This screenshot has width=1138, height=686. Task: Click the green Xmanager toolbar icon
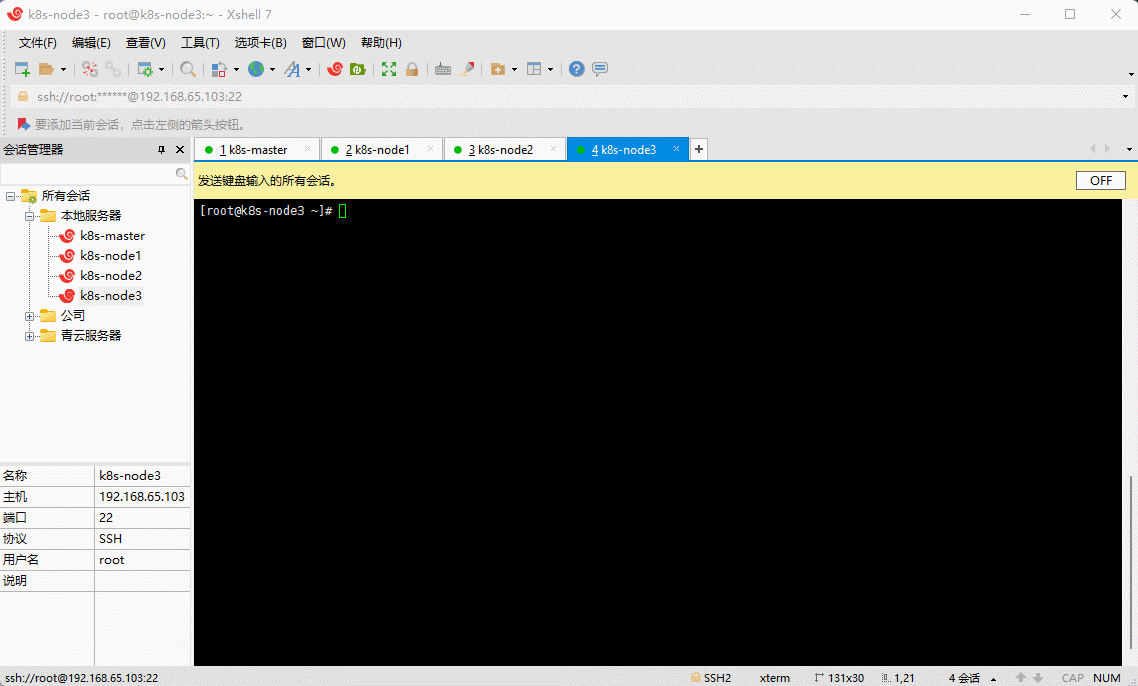[358, 69]
